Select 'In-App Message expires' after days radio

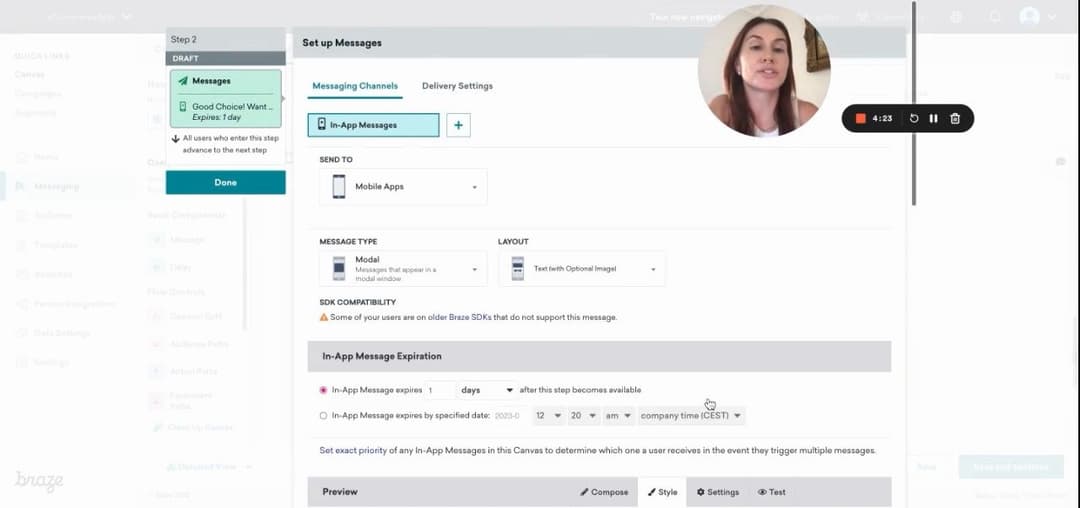coord(323,390)
